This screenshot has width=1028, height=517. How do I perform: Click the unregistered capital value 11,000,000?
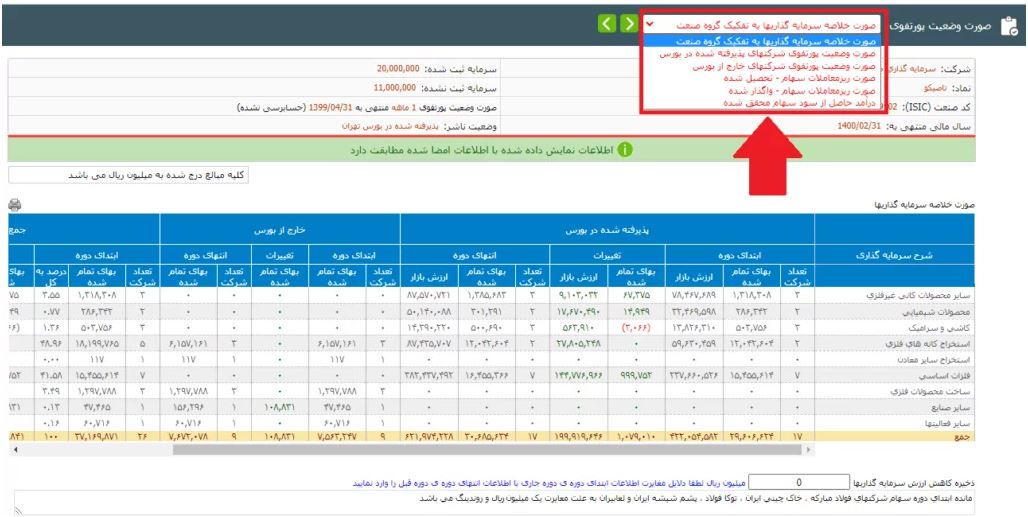pos(395,87)
